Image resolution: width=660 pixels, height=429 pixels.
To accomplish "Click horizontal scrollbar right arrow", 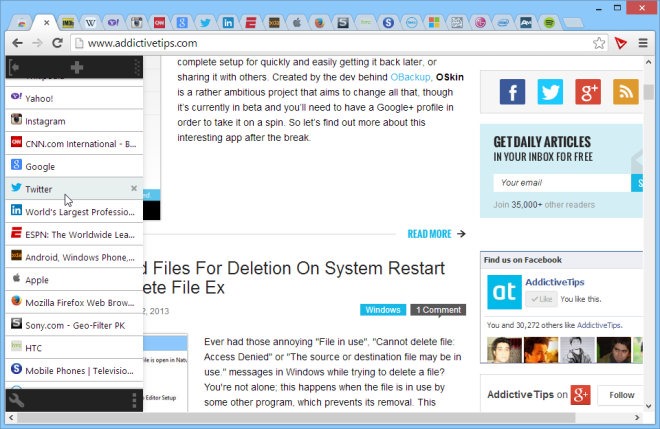I will (637, 417).
